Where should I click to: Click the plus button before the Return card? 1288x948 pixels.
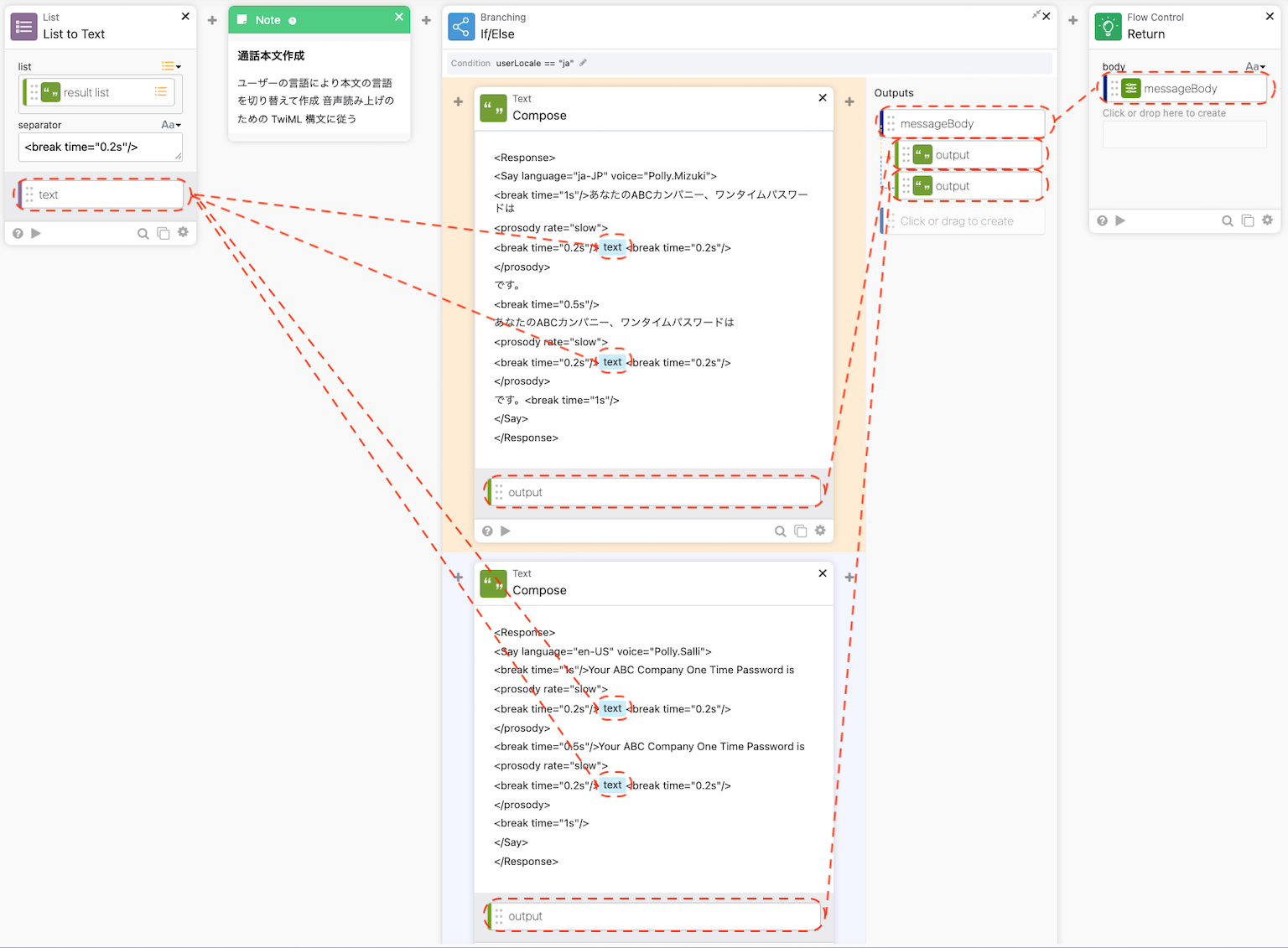1072,20
